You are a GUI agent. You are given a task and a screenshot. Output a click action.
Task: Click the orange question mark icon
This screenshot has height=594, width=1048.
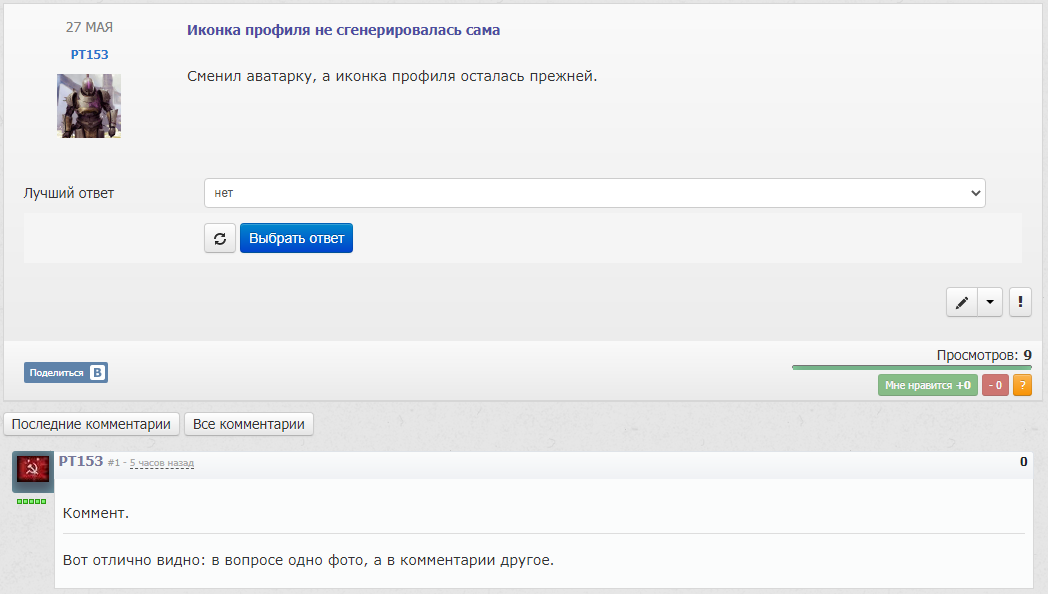click(x=1022, y=385)
